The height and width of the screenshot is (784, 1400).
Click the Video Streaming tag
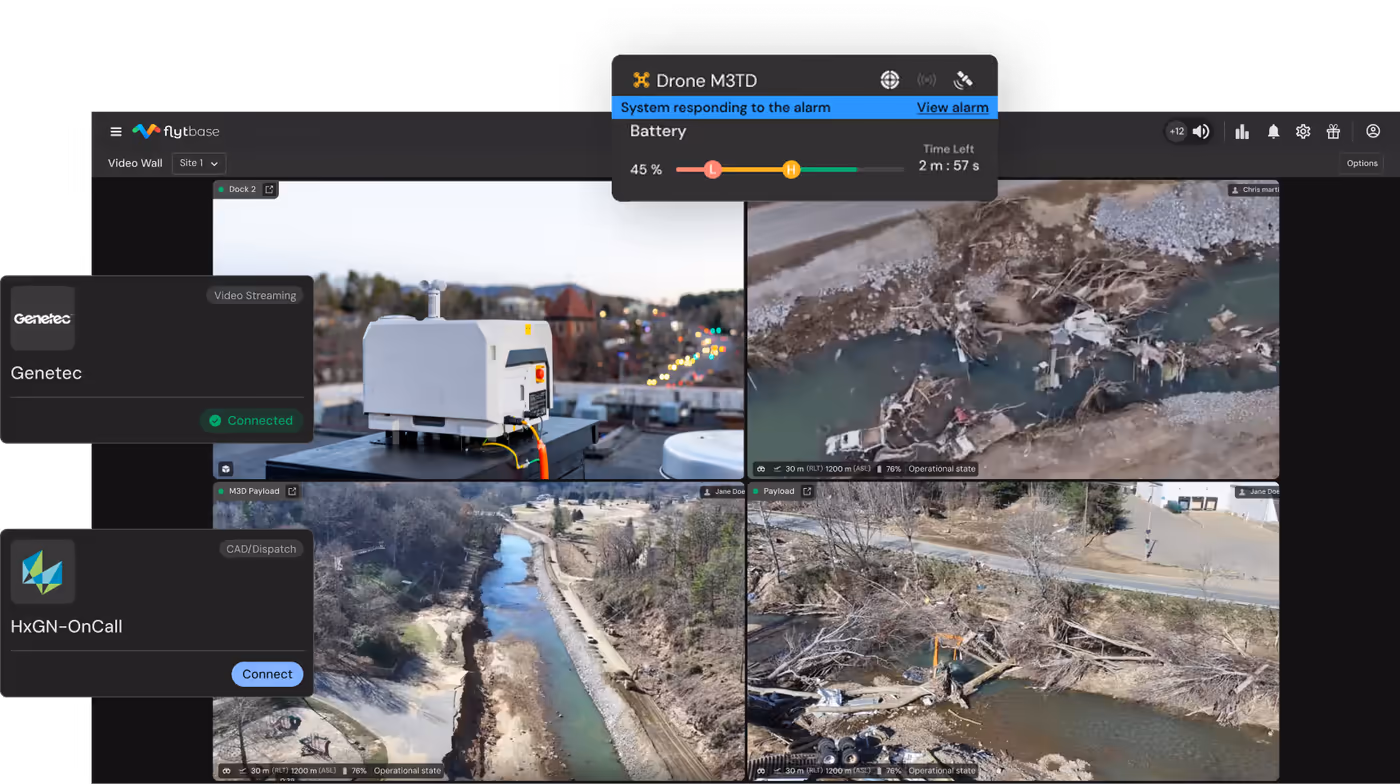[x=255, y=295]
